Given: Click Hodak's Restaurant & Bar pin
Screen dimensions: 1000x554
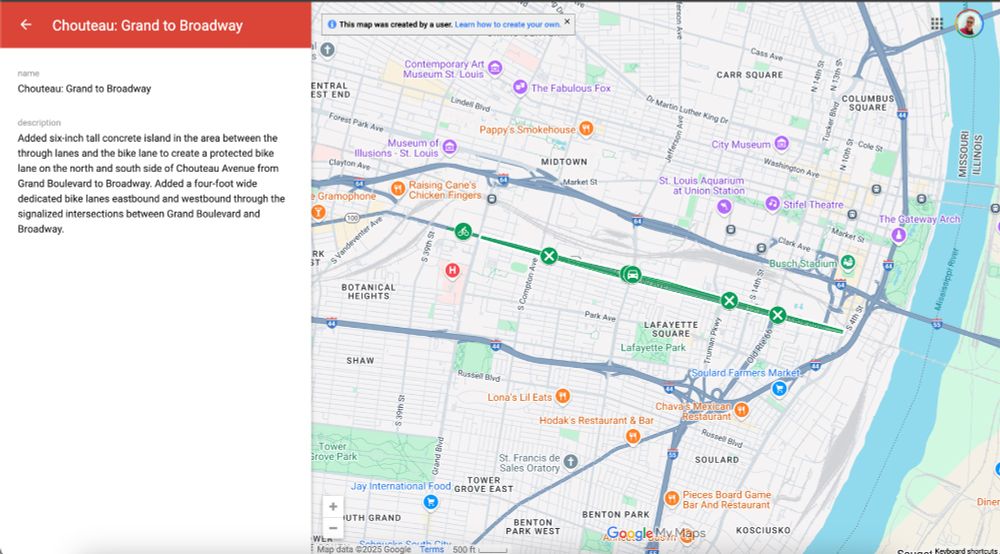Looking at the screenshot, I should [632, 437].
